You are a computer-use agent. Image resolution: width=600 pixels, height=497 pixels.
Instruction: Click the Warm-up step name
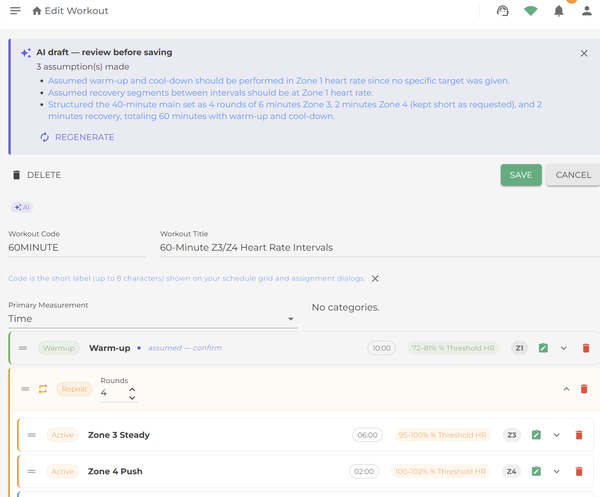[109, 348]
